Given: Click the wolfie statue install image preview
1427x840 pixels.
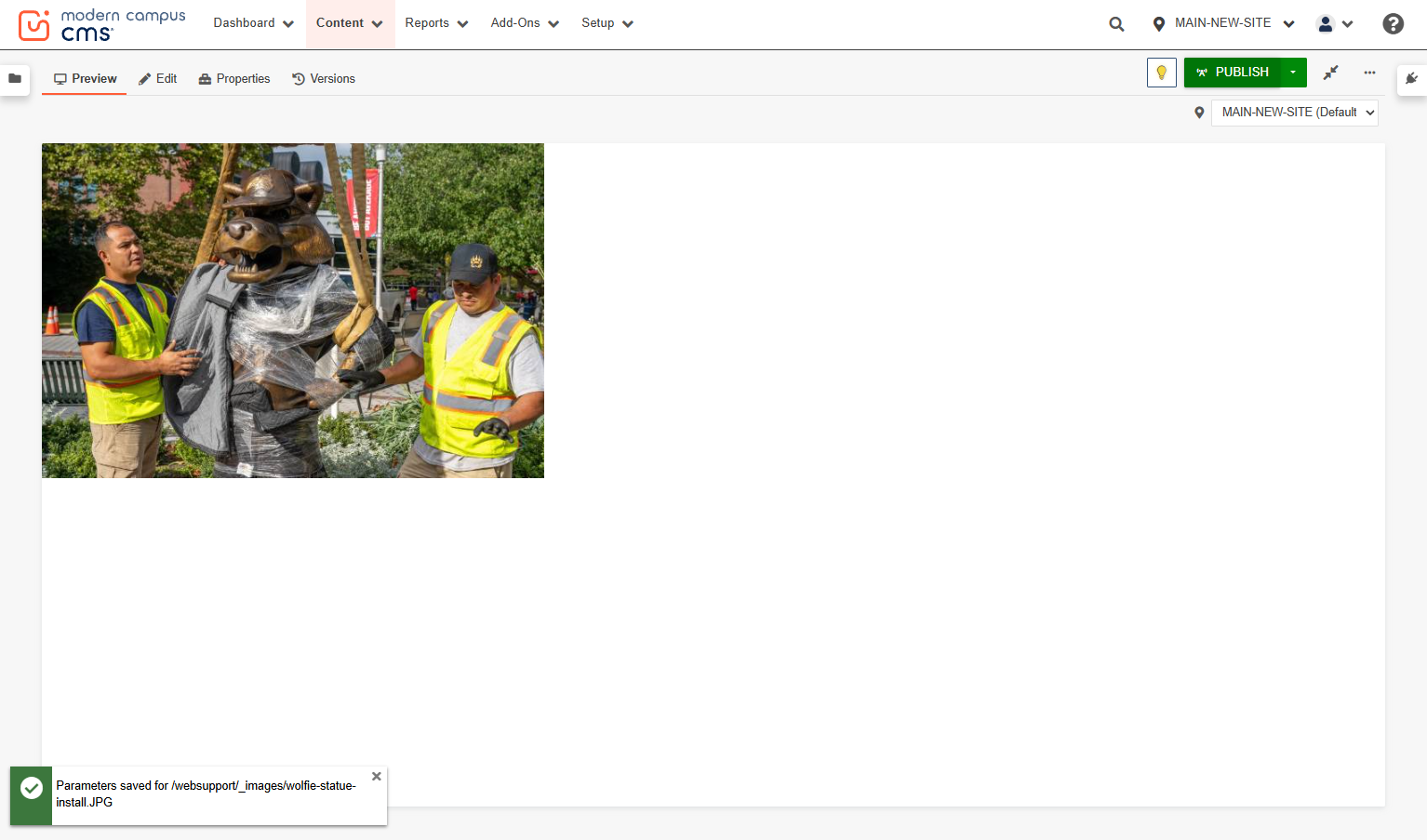Looking at the screenshot, I should [x=293, y=311].
